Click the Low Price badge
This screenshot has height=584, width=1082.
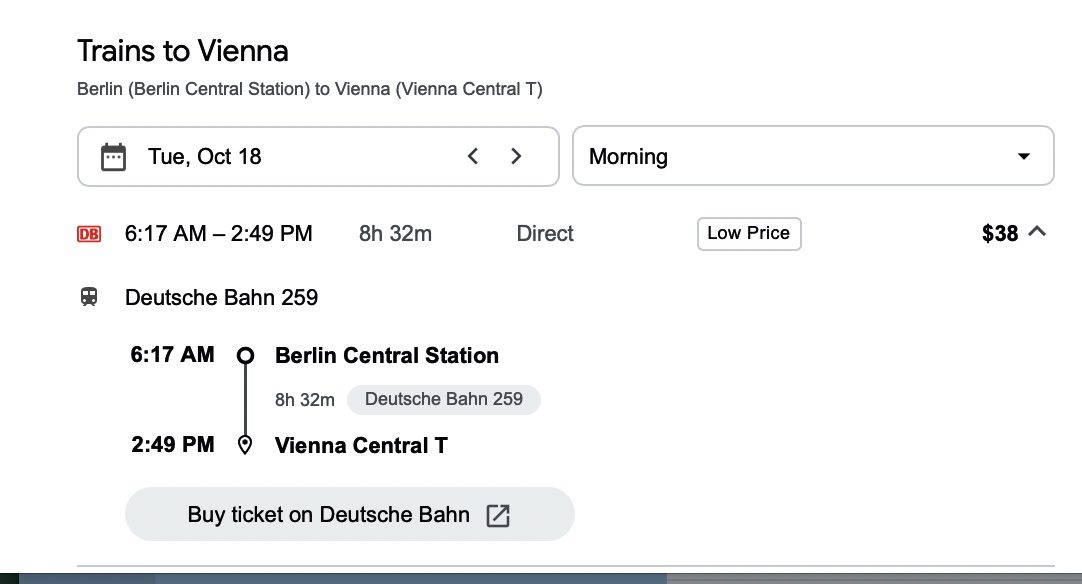[749, 233]
